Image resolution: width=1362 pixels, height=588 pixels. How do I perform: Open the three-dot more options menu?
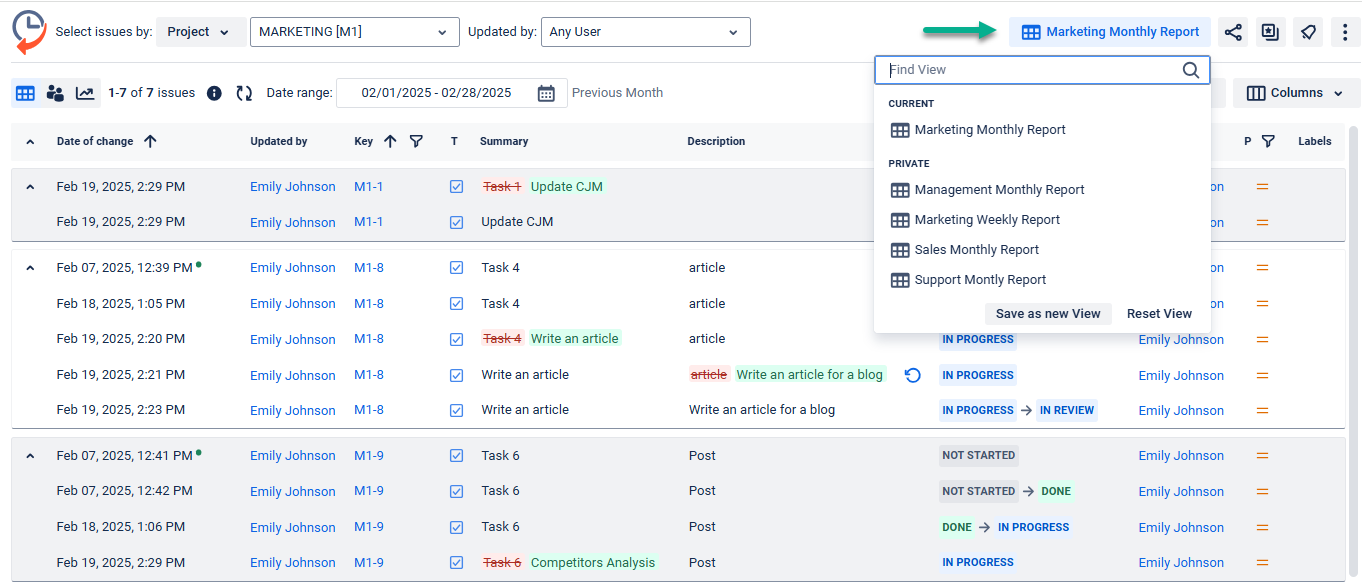1345,32
